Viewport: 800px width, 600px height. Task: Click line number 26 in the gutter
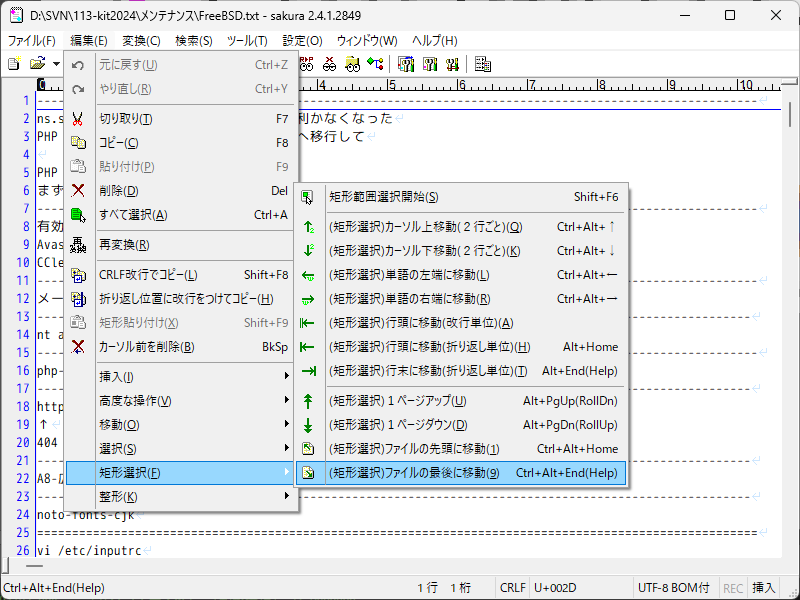point(23,551)
